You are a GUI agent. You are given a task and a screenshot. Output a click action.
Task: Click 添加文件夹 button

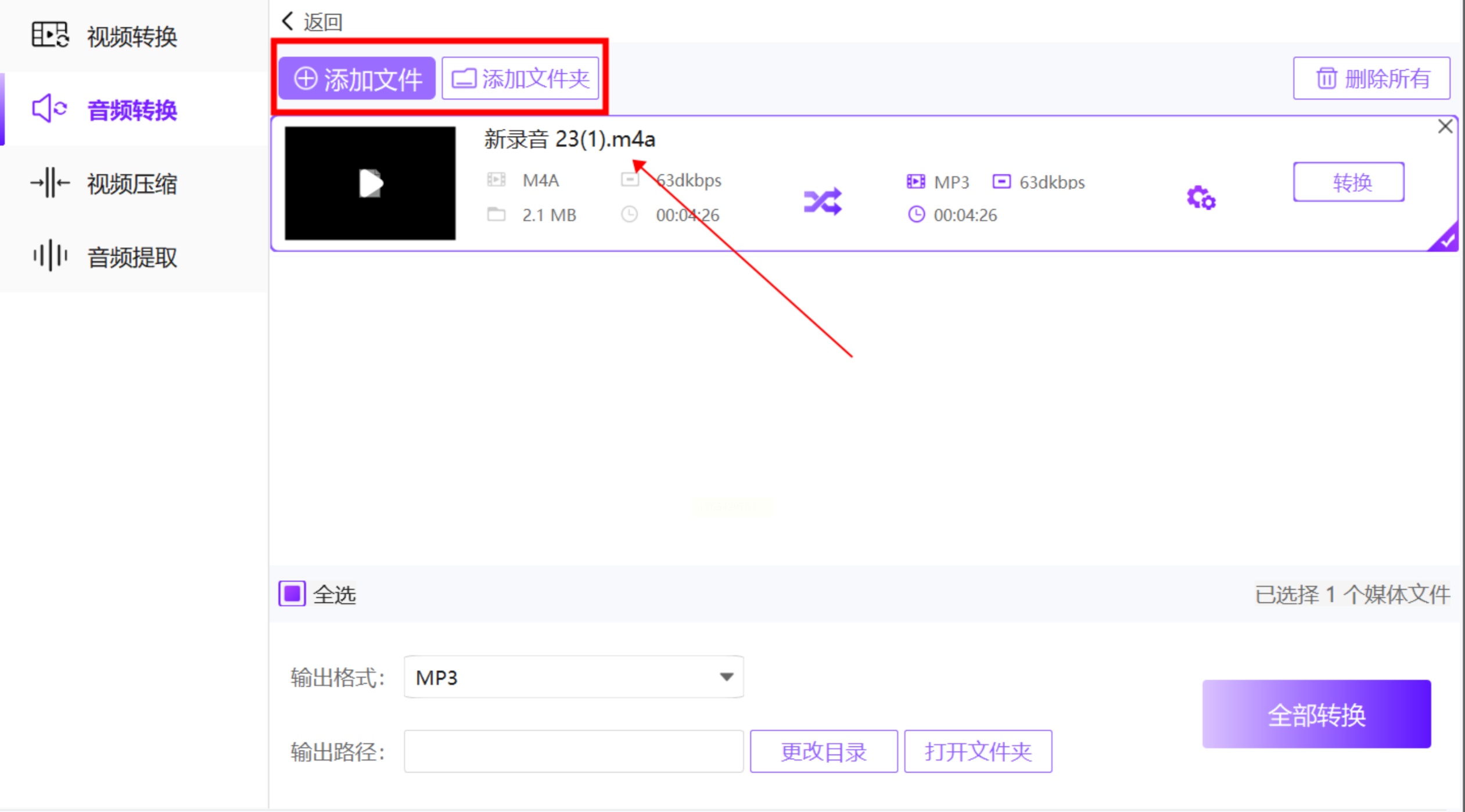(x=520, y=78)
